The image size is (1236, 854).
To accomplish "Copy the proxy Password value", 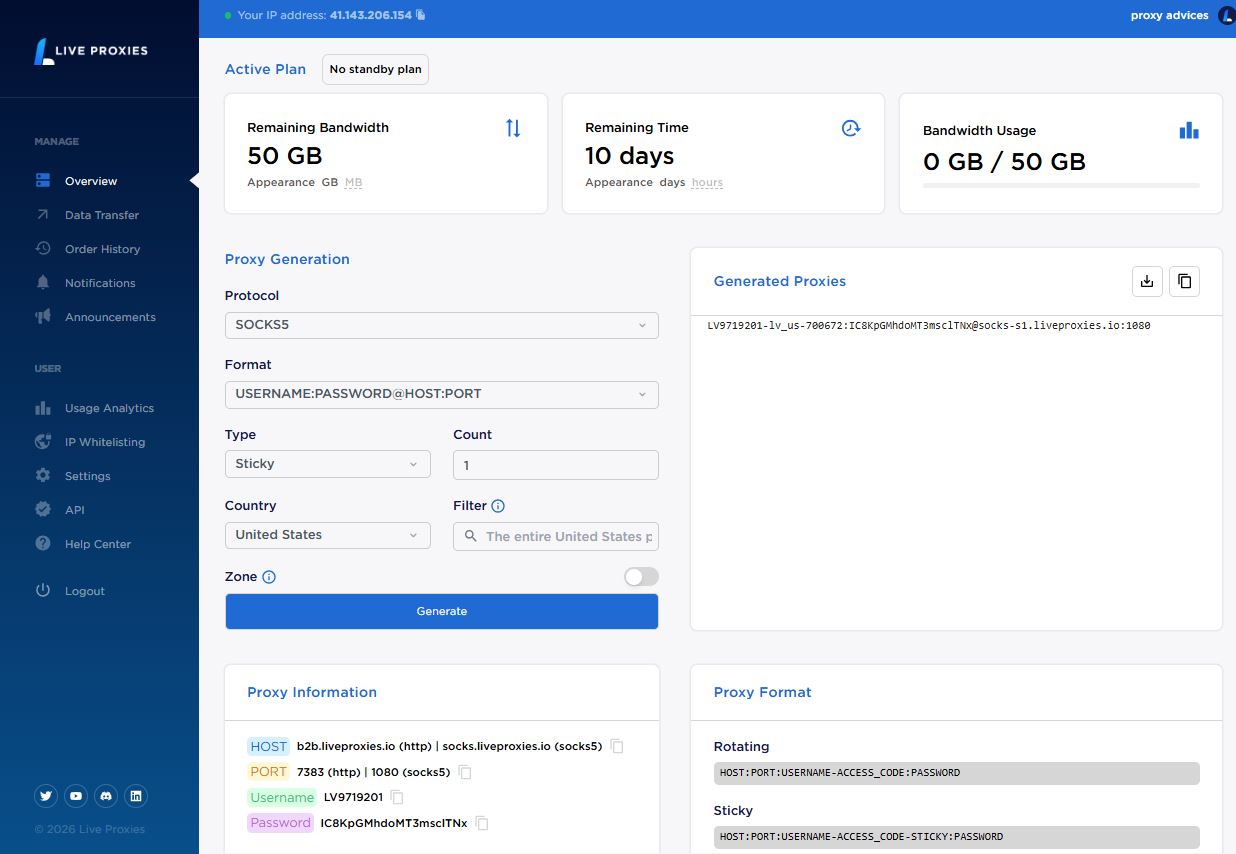I will [x=482, y=823].
